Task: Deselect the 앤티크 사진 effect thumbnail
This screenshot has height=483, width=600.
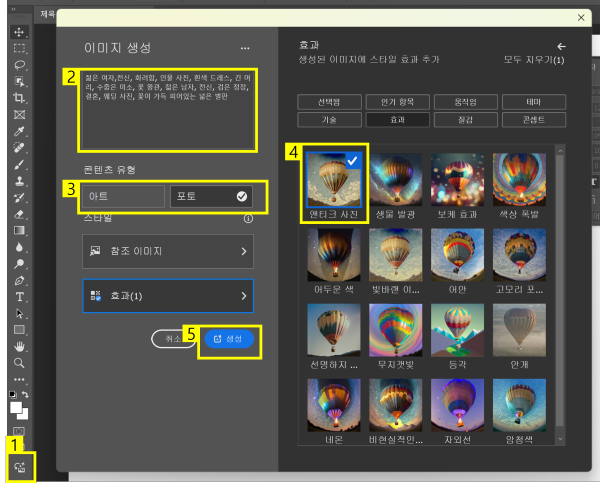Action: [x=334, y=179]
